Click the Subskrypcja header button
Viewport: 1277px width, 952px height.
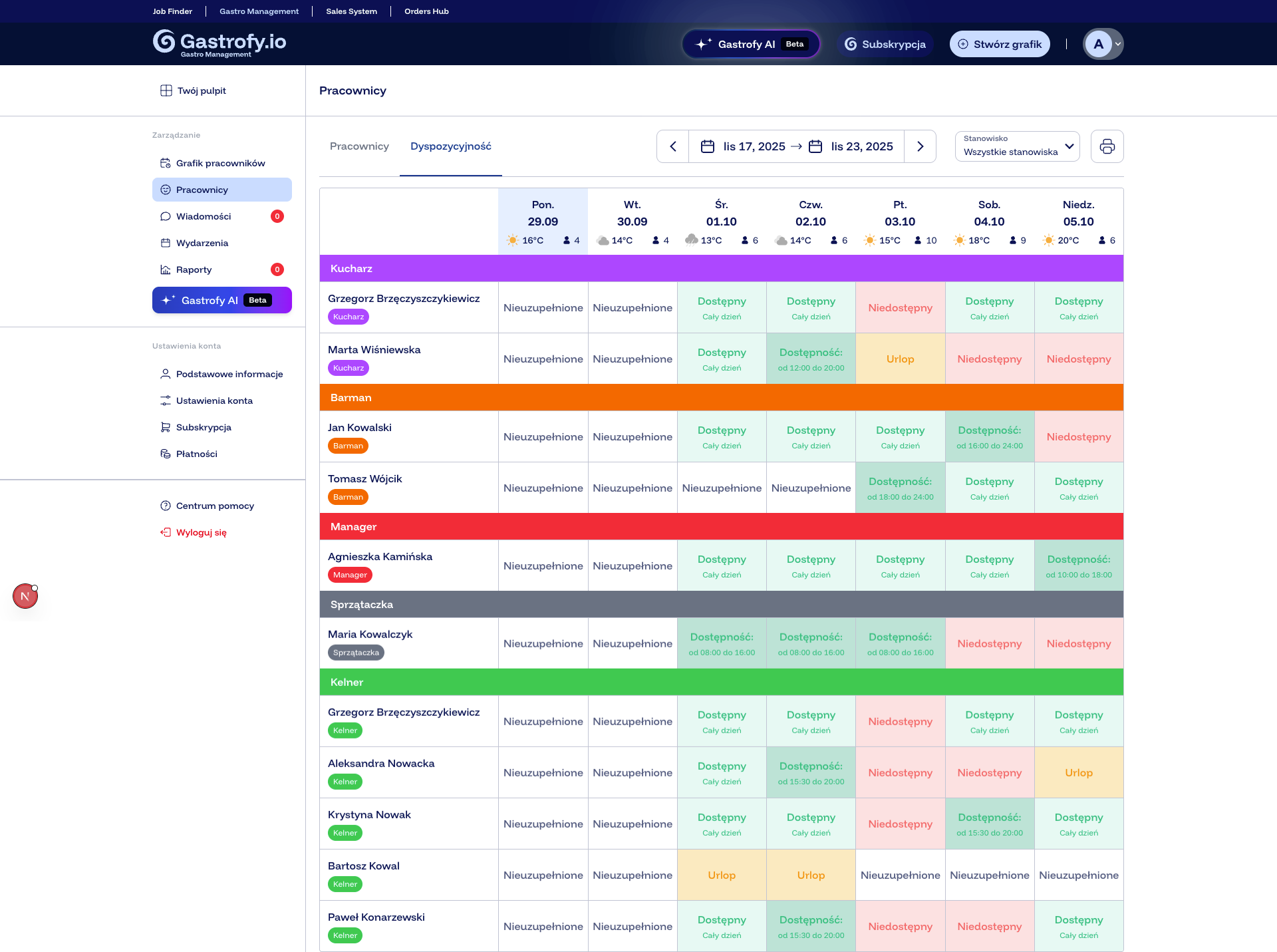(x=885, y=44)
